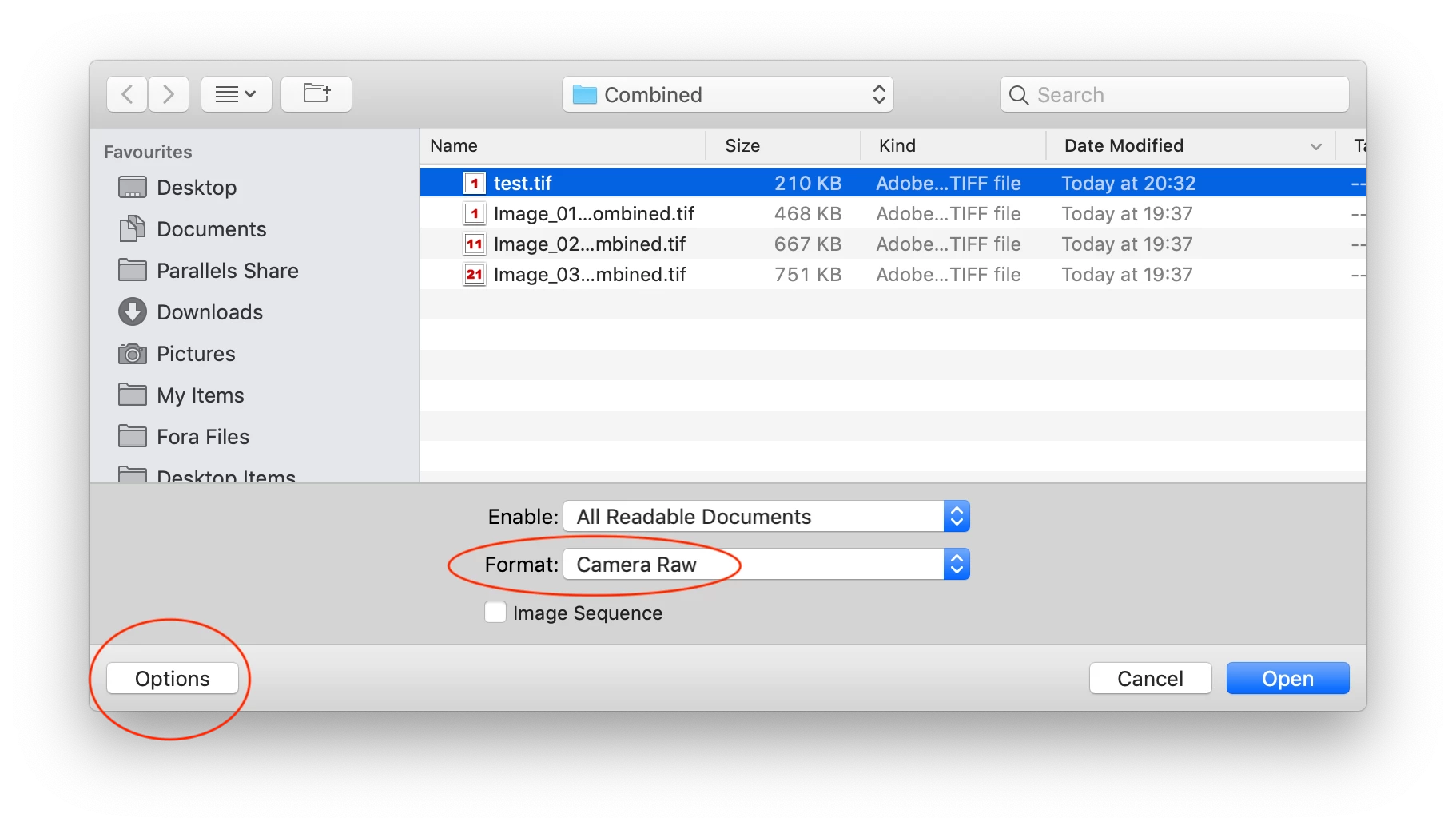Click the Image_03 TIFF file icon
The width and height of the screenshot is (1456, 829).
pos(475,275)
